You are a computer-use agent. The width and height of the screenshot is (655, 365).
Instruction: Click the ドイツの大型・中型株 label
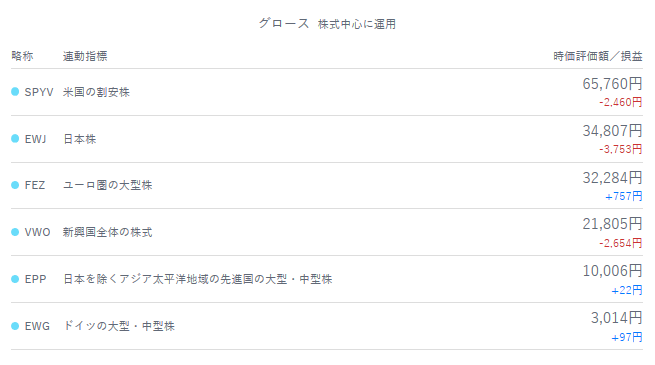pyautogui.click(x=119, y=326)
